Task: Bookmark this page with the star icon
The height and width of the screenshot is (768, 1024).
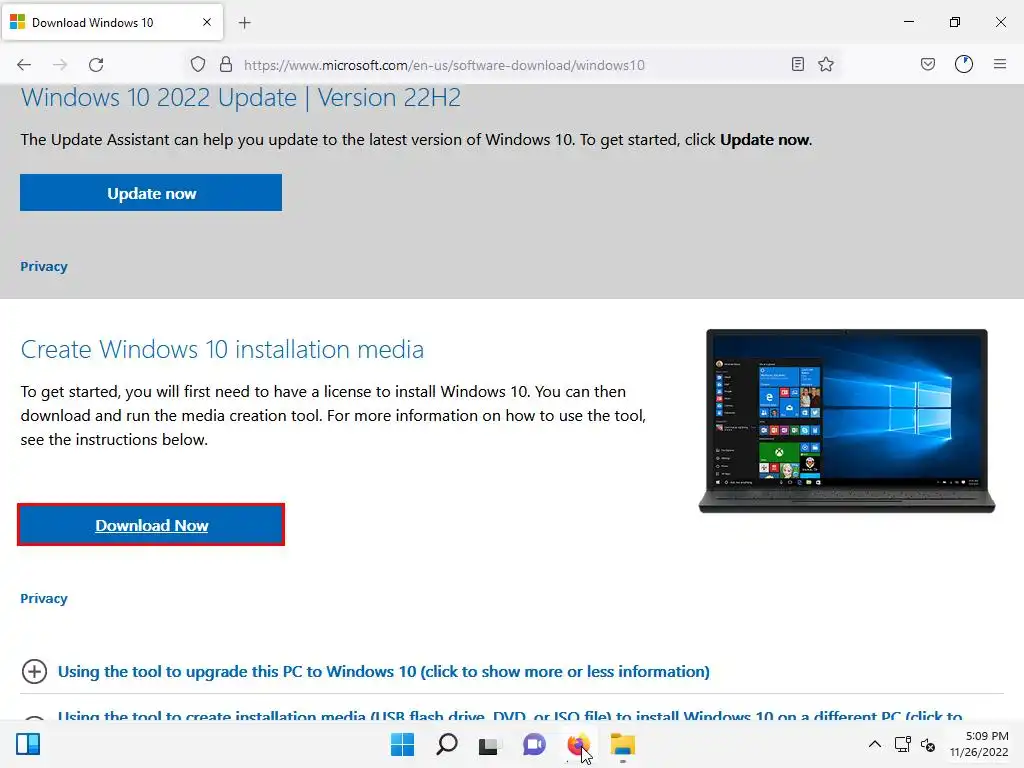Action: click(826, 64)
